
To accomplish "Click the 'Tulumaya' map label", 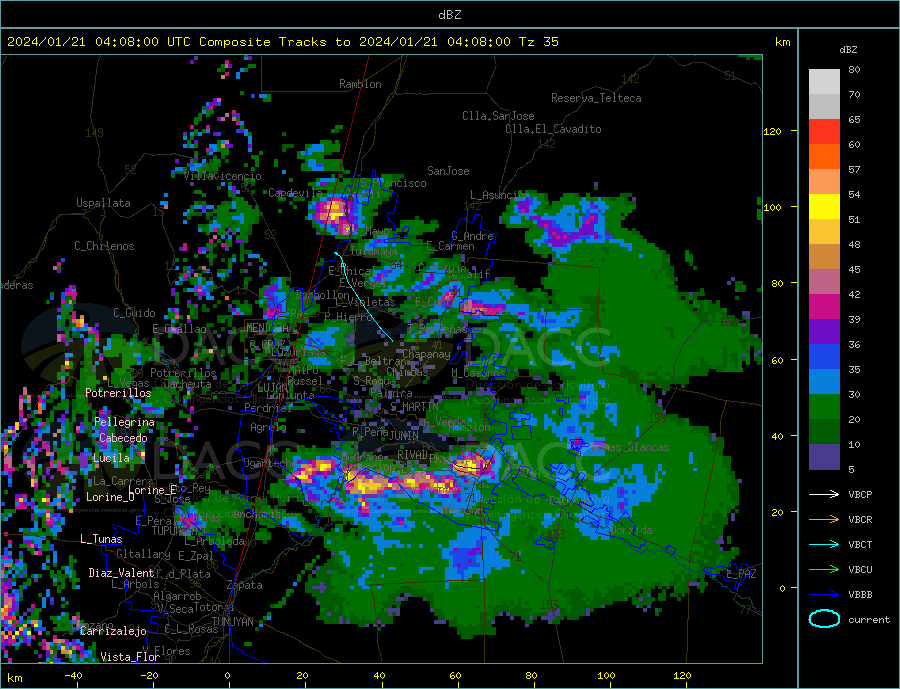I will [373, 251].
